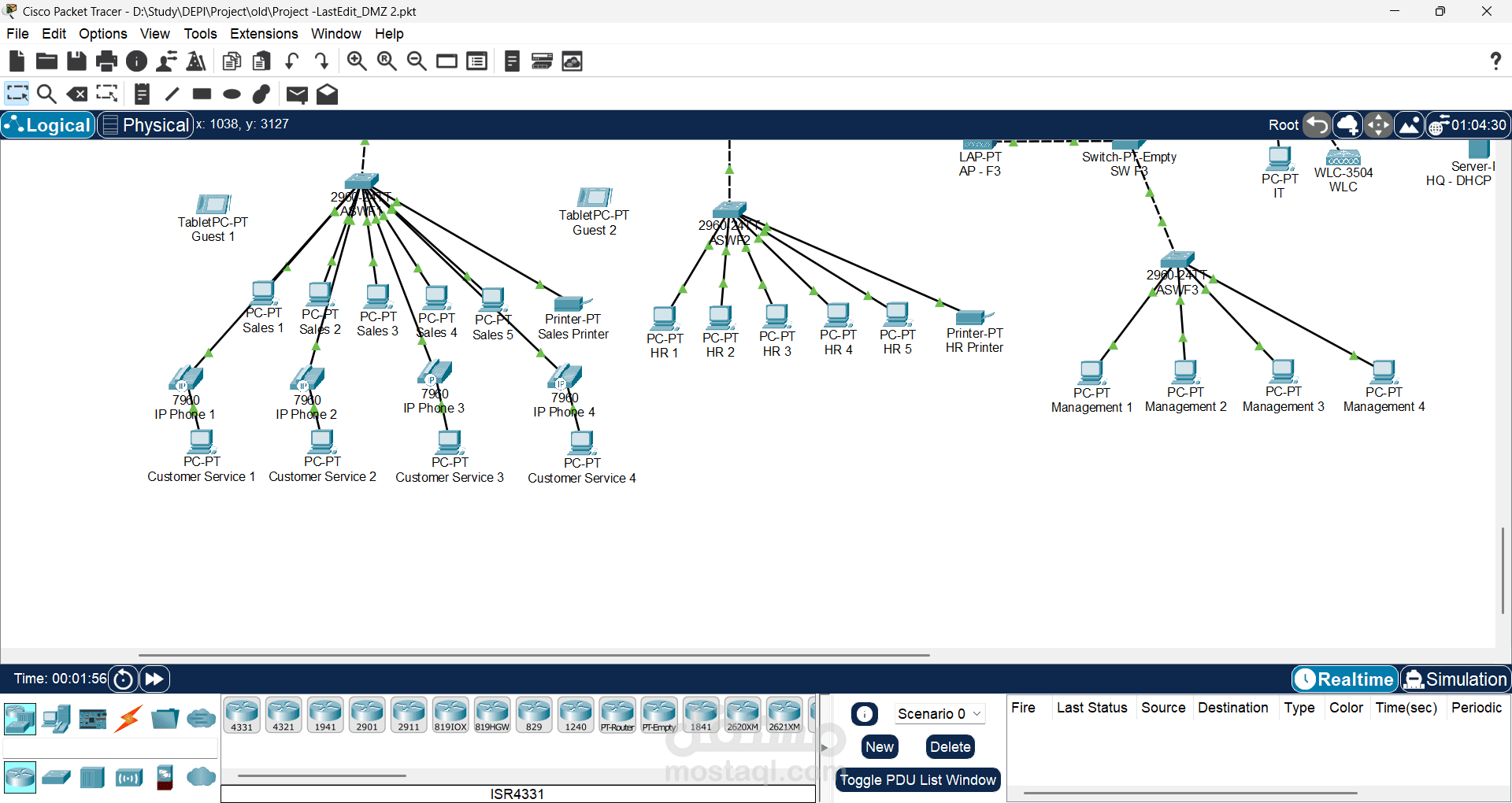Open a file with the folder icon
The image size is (1512, 803).
46,61
